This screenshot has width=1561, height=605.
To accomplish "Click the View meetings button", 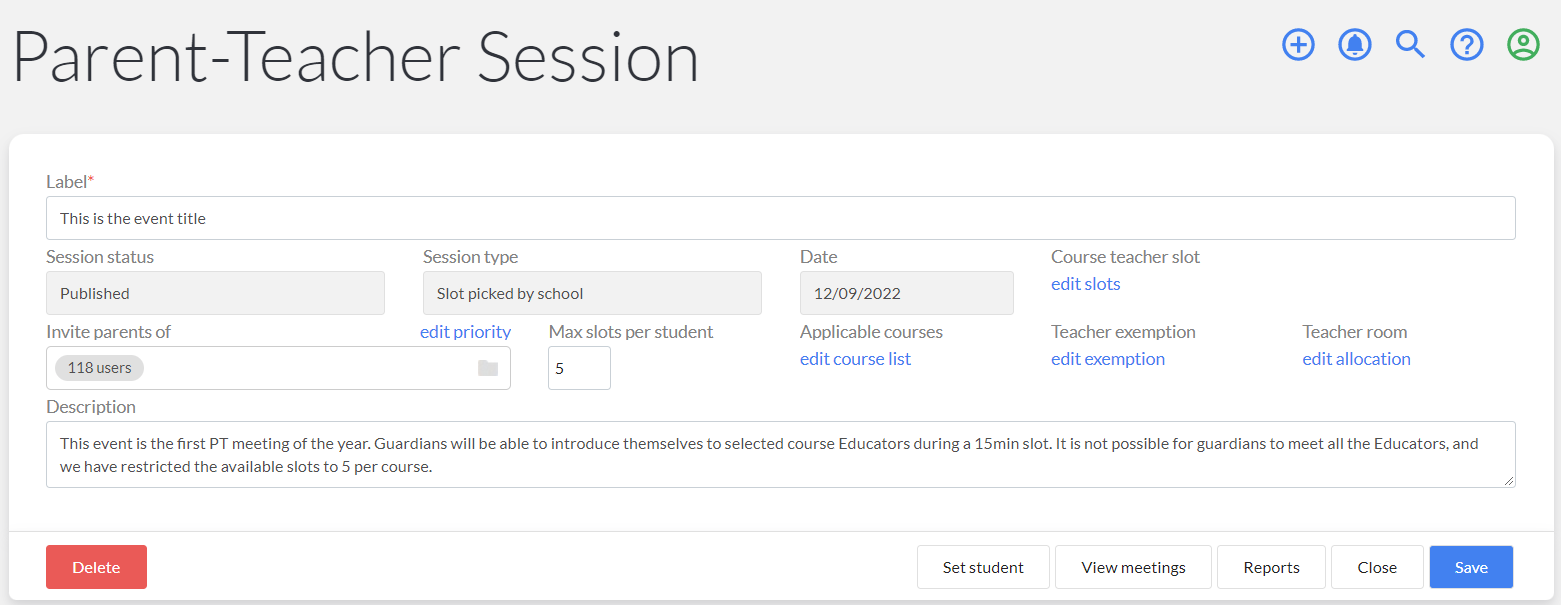I will (1133, 567).
